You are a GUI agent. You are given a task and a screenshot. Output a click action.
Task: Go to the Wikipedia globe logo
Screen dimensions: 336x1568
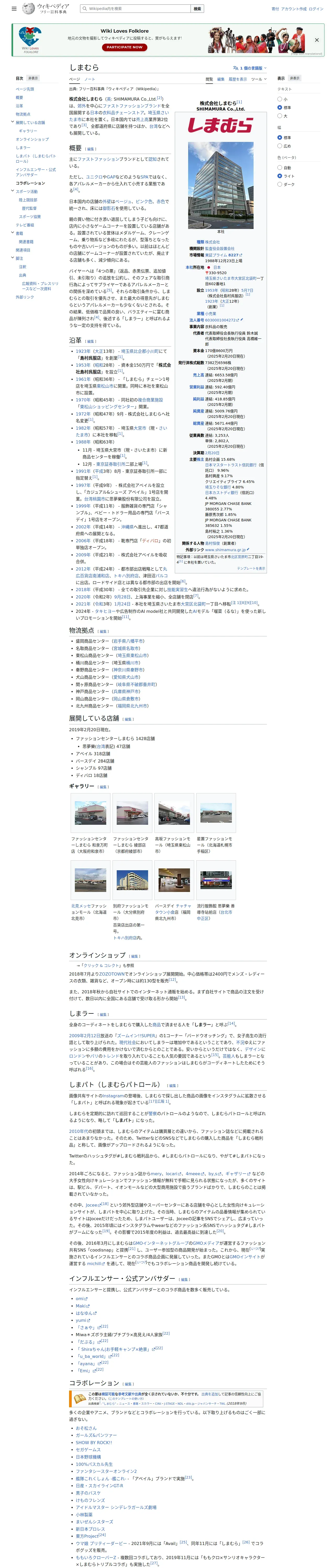coord(29,9)
